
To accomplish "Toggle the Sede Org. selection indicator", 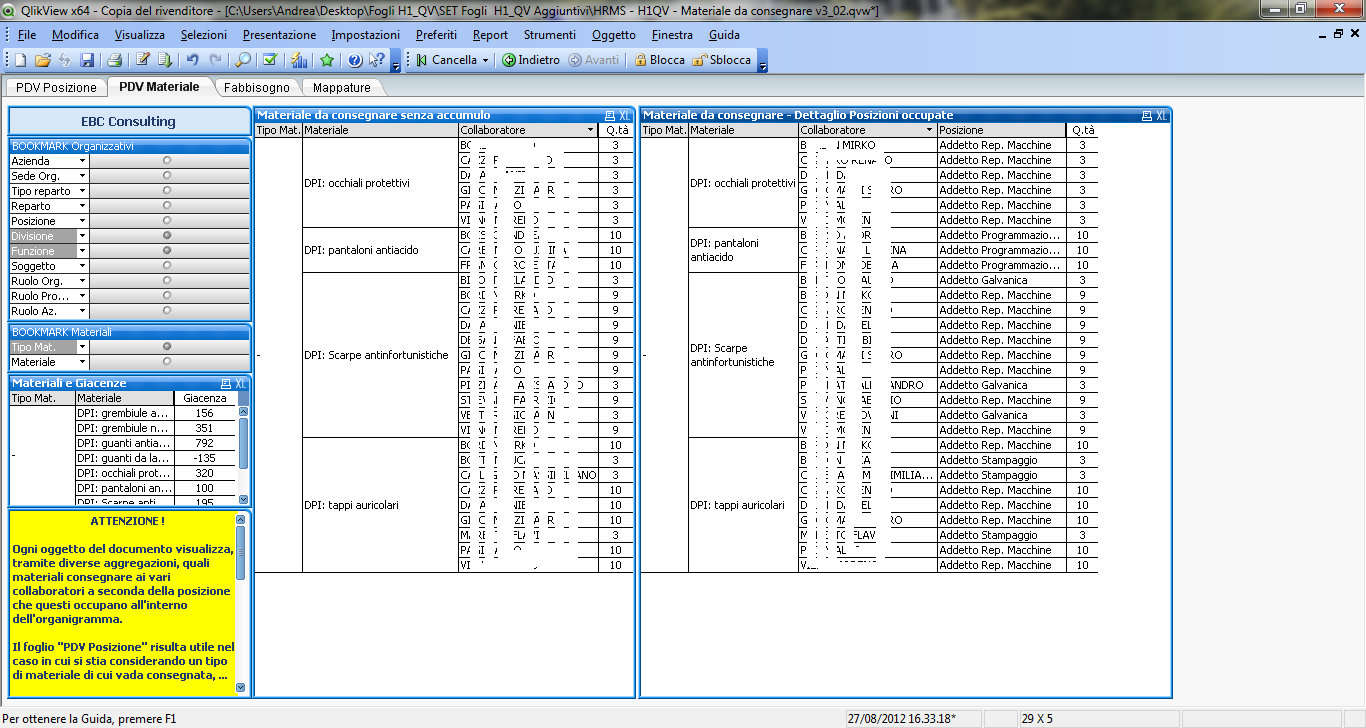I will pos(167,175).
